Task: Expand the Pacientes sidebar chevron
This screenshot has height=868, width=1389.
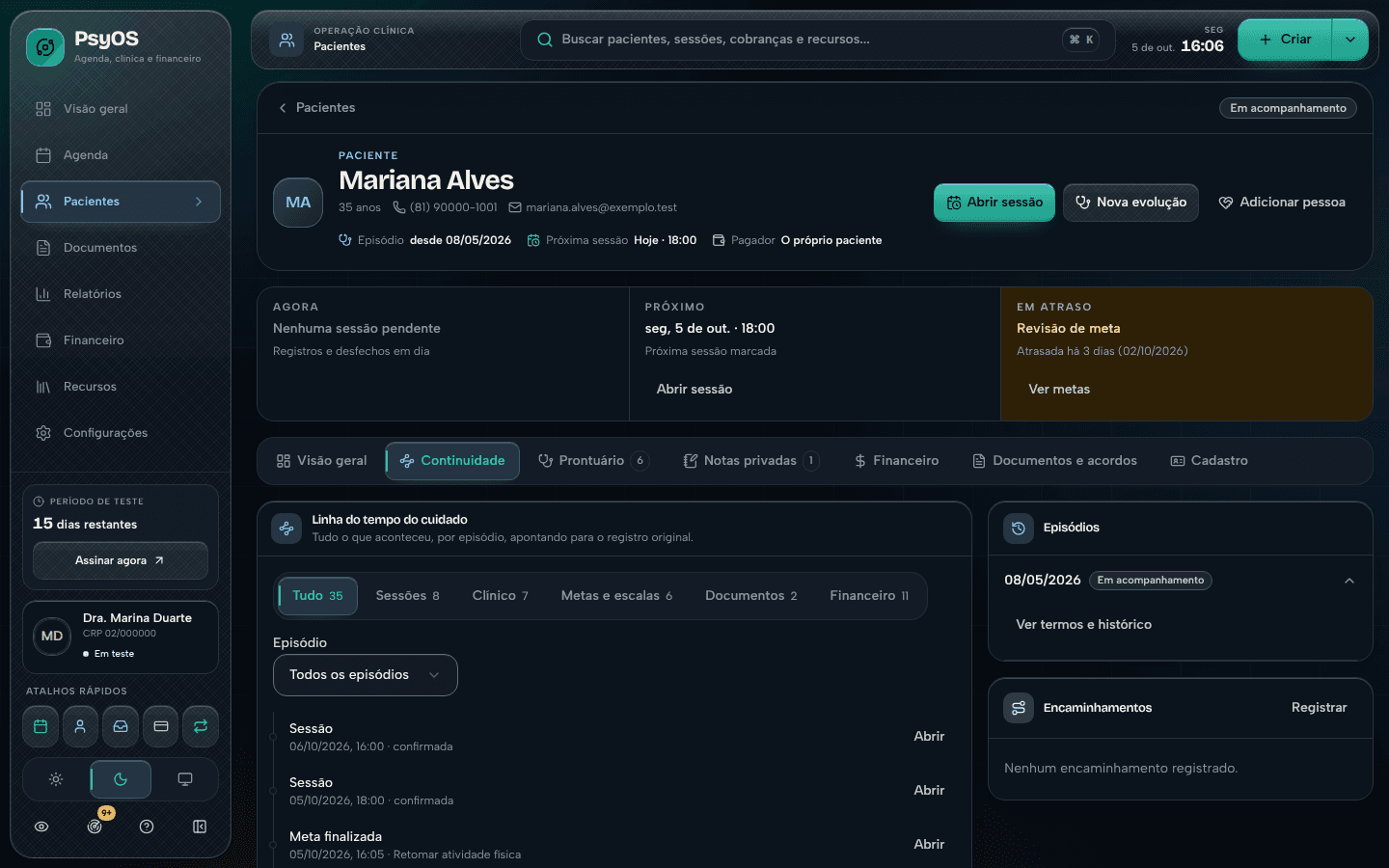Action: pos(199,202)
